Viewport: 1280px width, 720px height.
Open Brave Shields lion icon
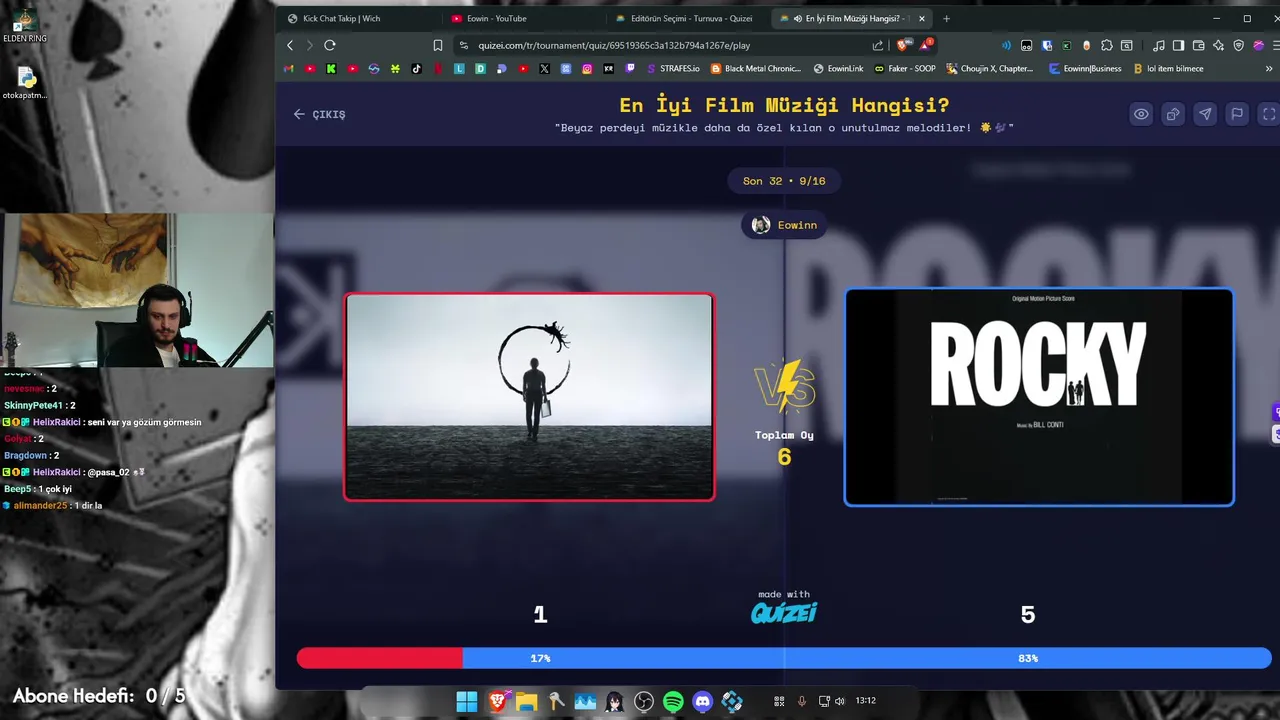904,45
